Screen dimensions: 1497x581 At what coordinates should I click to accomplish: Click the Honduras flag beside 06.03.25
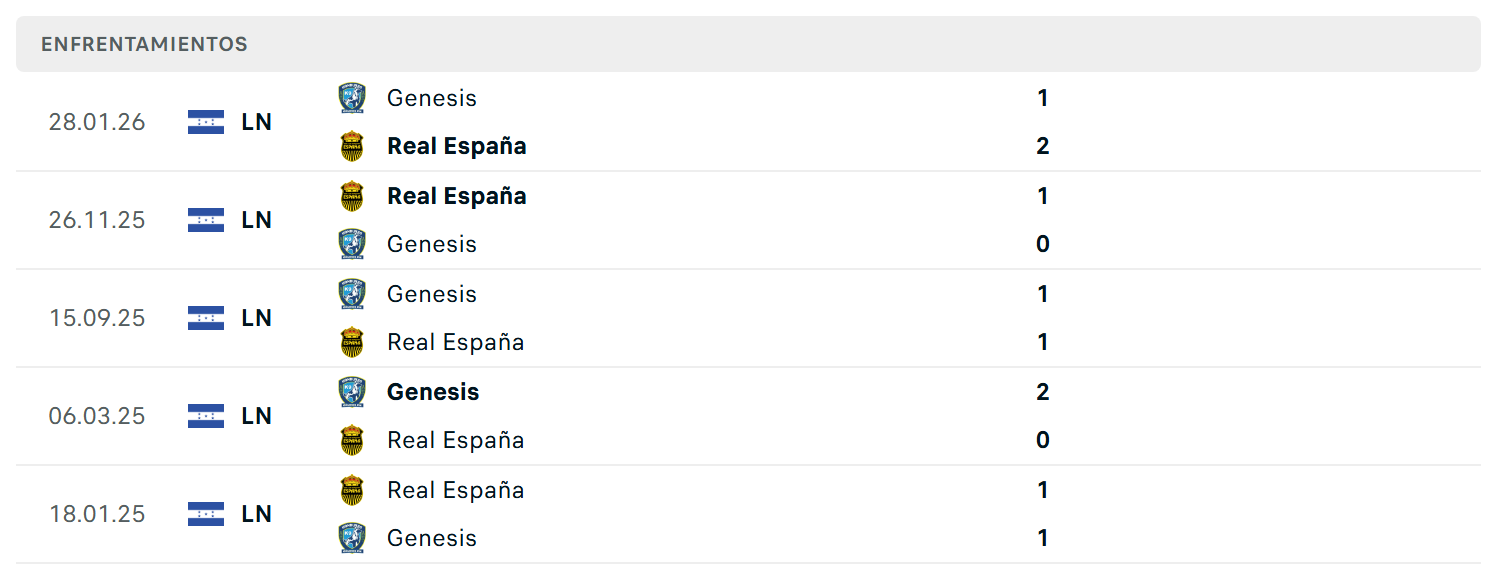tap(206, 416)
